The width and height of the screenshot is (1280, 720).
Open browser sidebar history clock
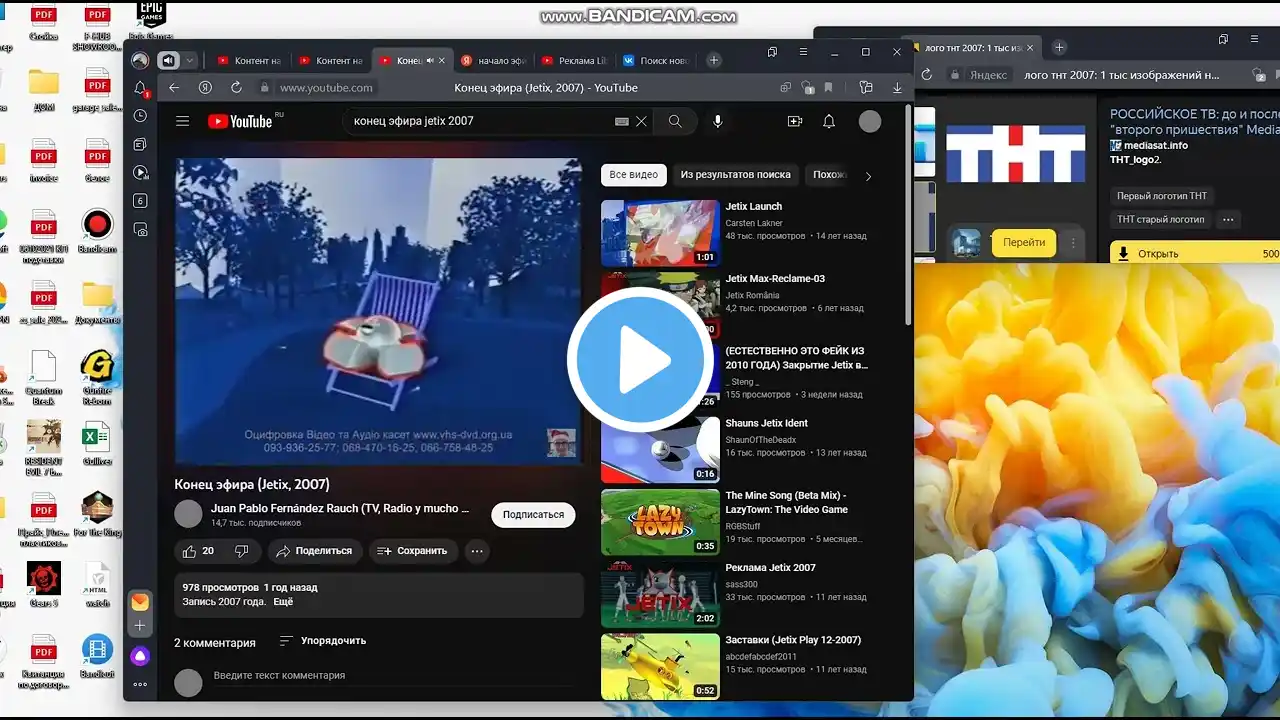[140, 116]
